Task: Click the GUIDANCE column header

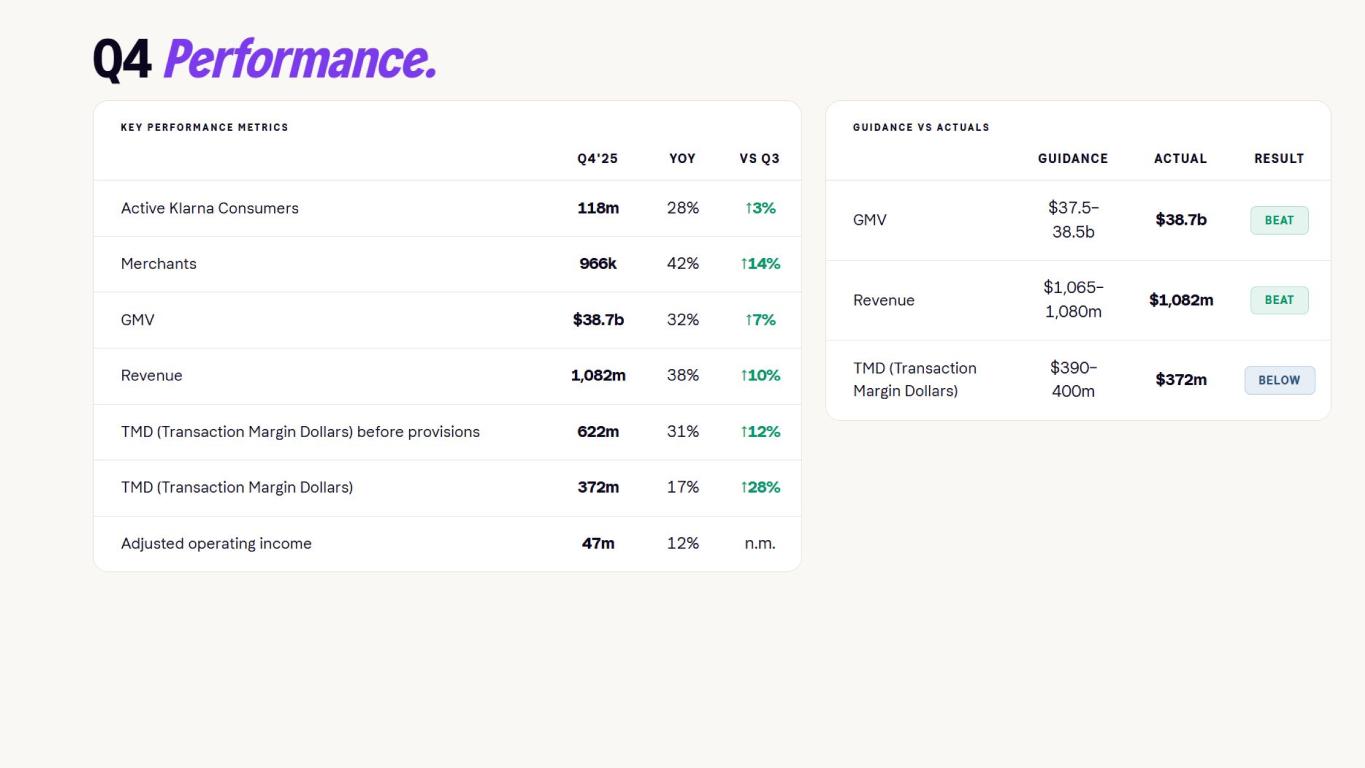Action: click(1073, 159)
